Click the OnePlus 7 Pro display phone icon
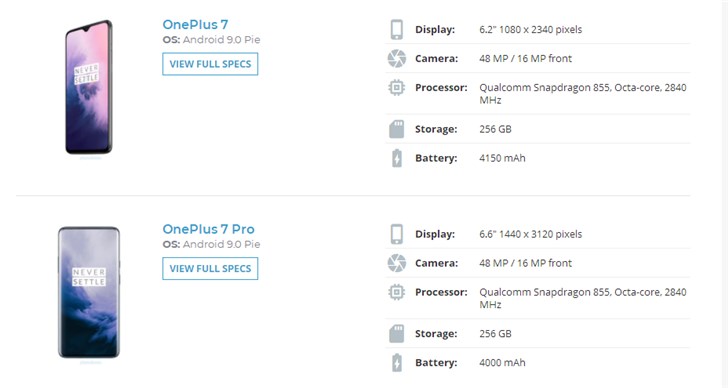 click(396, 234)
